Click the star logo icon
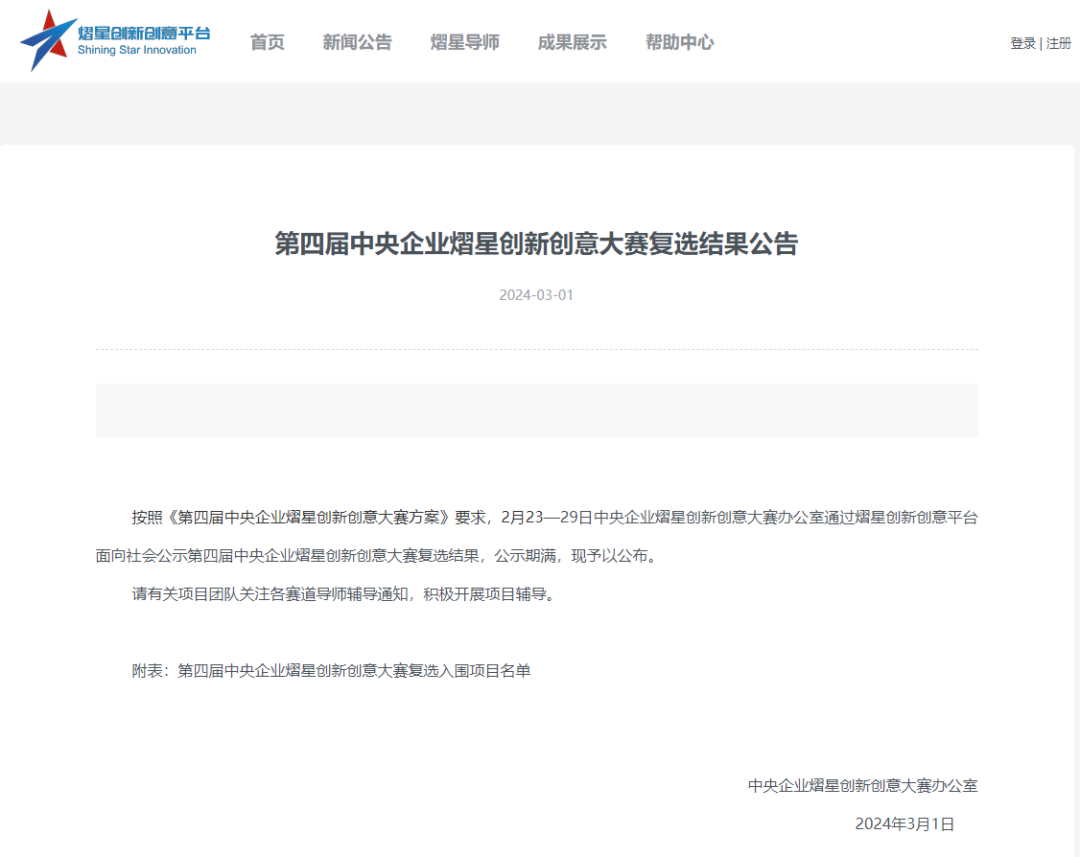This screenshot has height=857, width=1080. pos(48,40)
